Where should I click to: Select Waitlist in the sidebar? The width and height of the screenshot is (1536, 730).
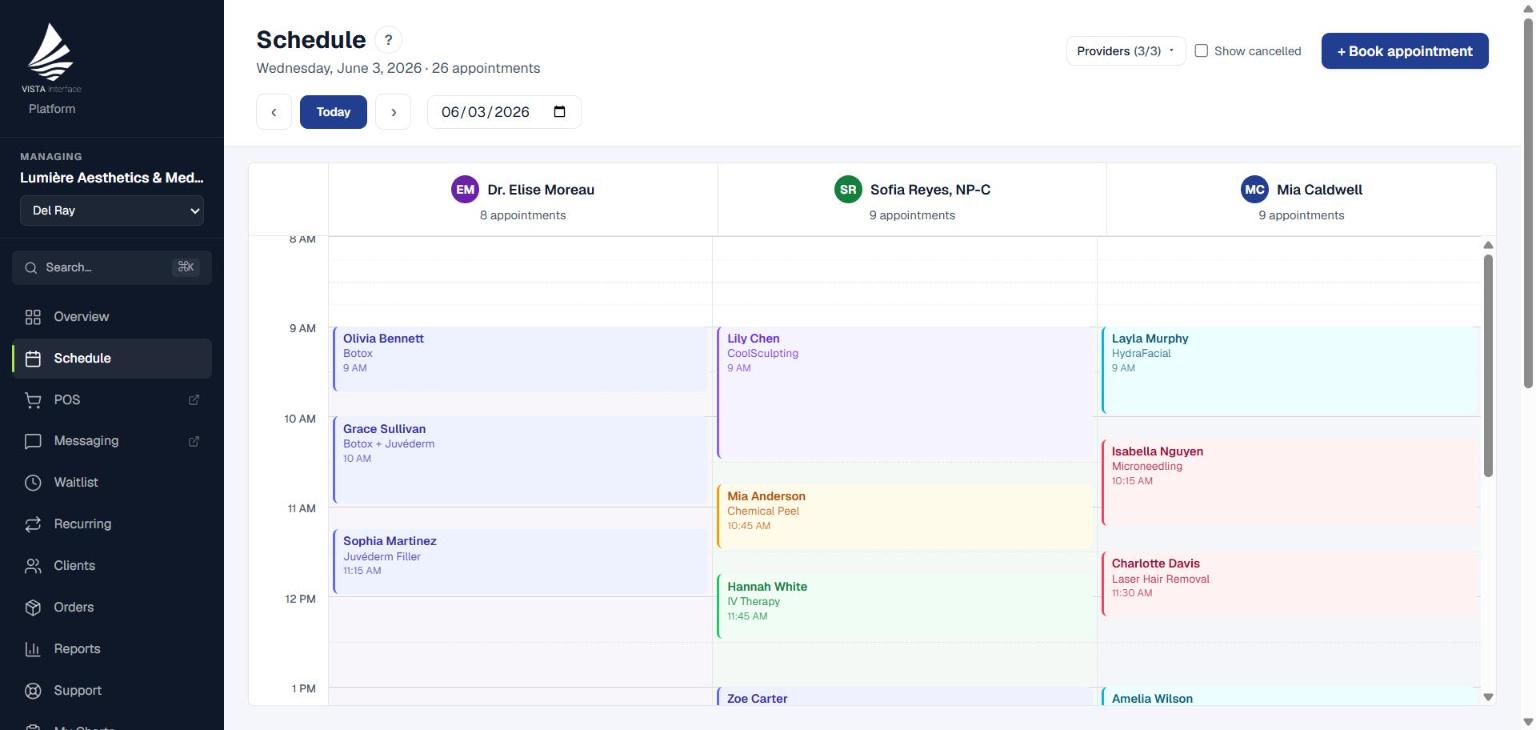tap(112, 483)
